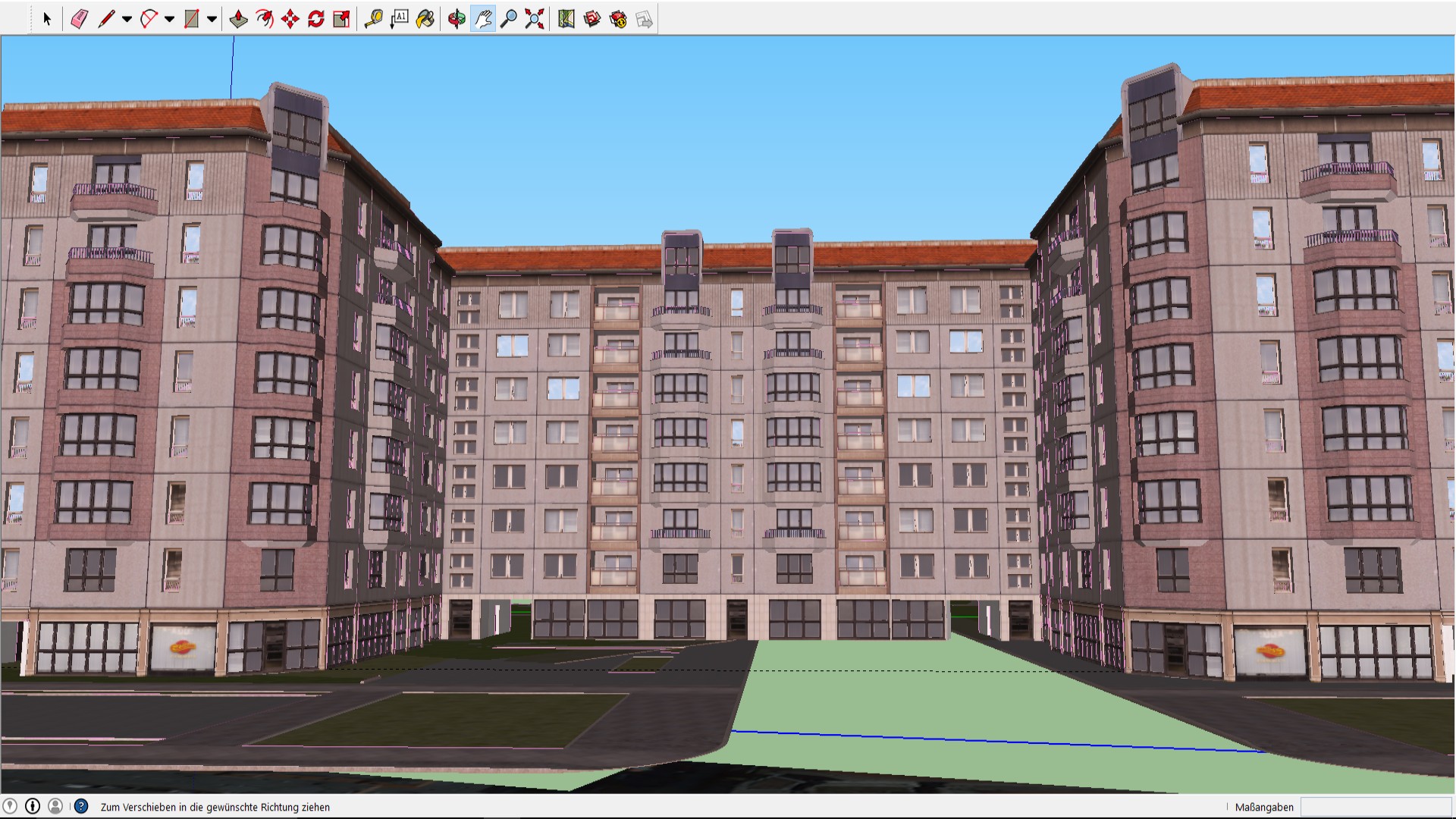Screen dimensions: 1456x819
Task: Click the Maßangaben measurements input box
Action: pos(1375,807)
